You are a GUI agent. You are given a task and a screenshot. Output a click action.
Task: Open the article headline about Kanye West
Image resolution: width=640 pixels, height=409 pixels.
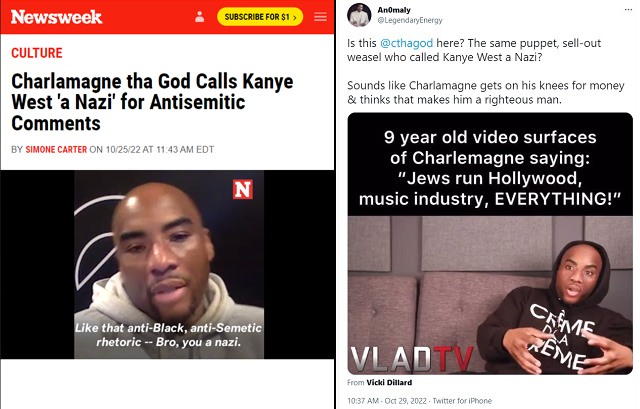click(x=152, y=102)
